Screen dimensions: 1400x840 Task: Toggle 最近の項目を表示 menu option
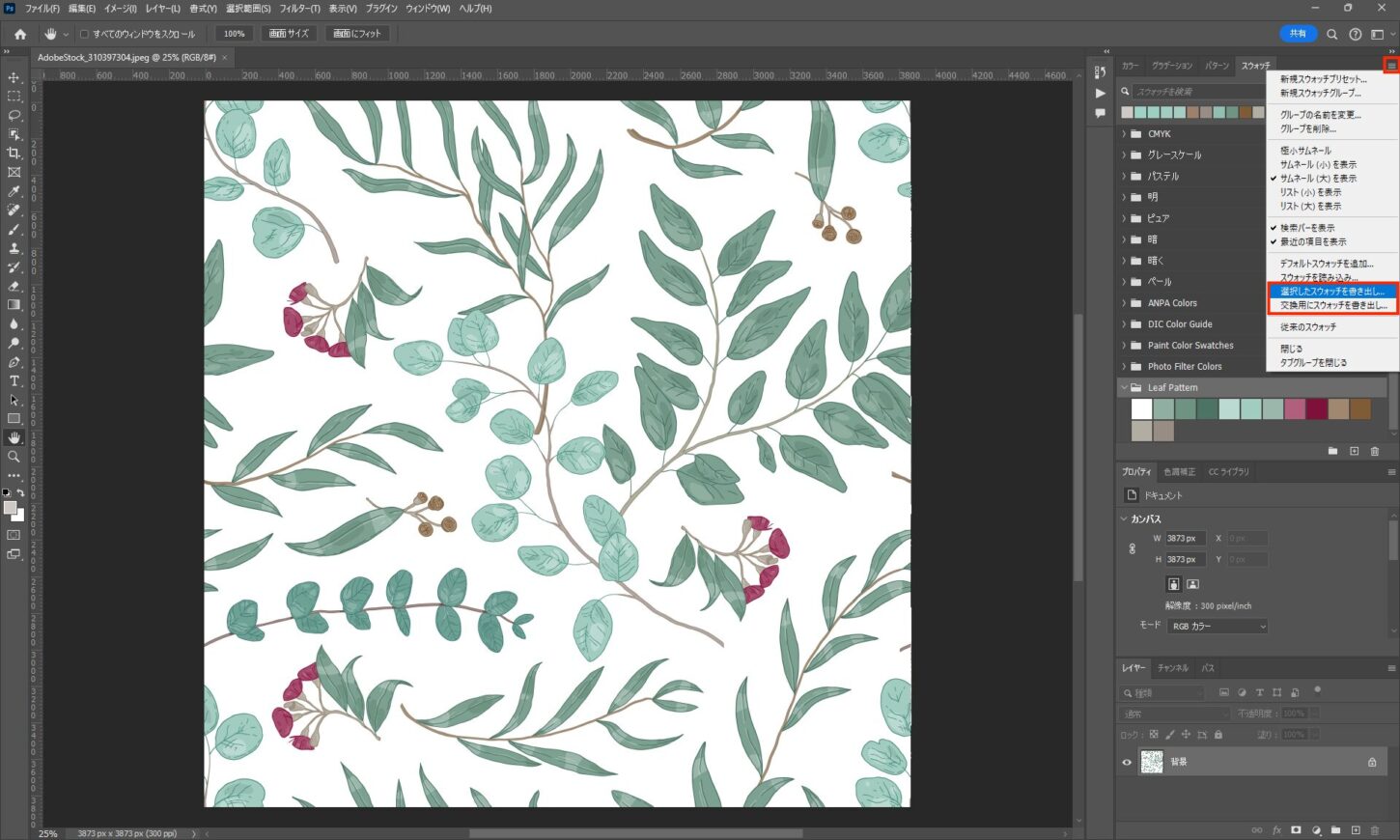click(1312, 241)
